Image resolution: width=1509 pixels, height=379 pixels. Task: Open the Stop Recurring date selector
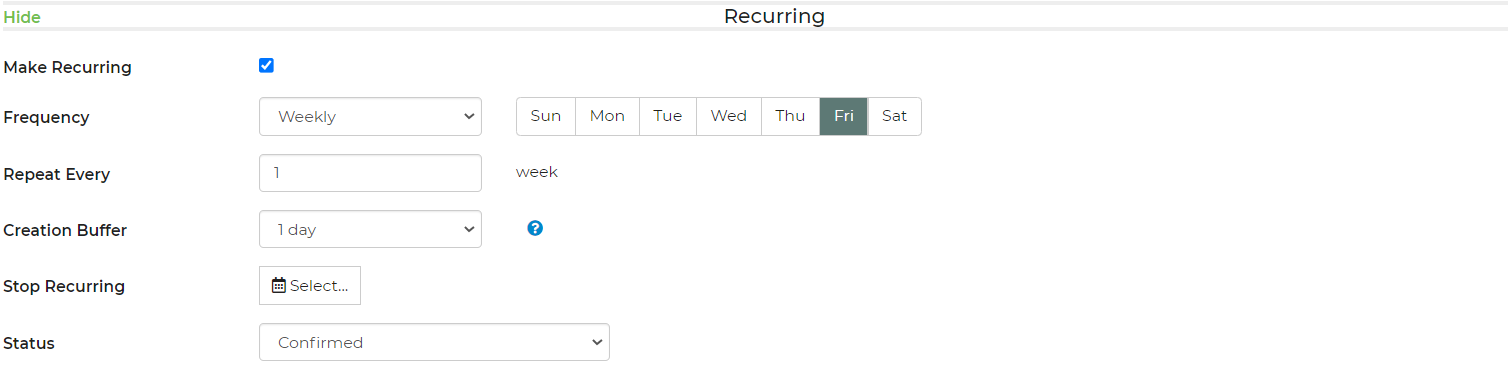[310, 285]
